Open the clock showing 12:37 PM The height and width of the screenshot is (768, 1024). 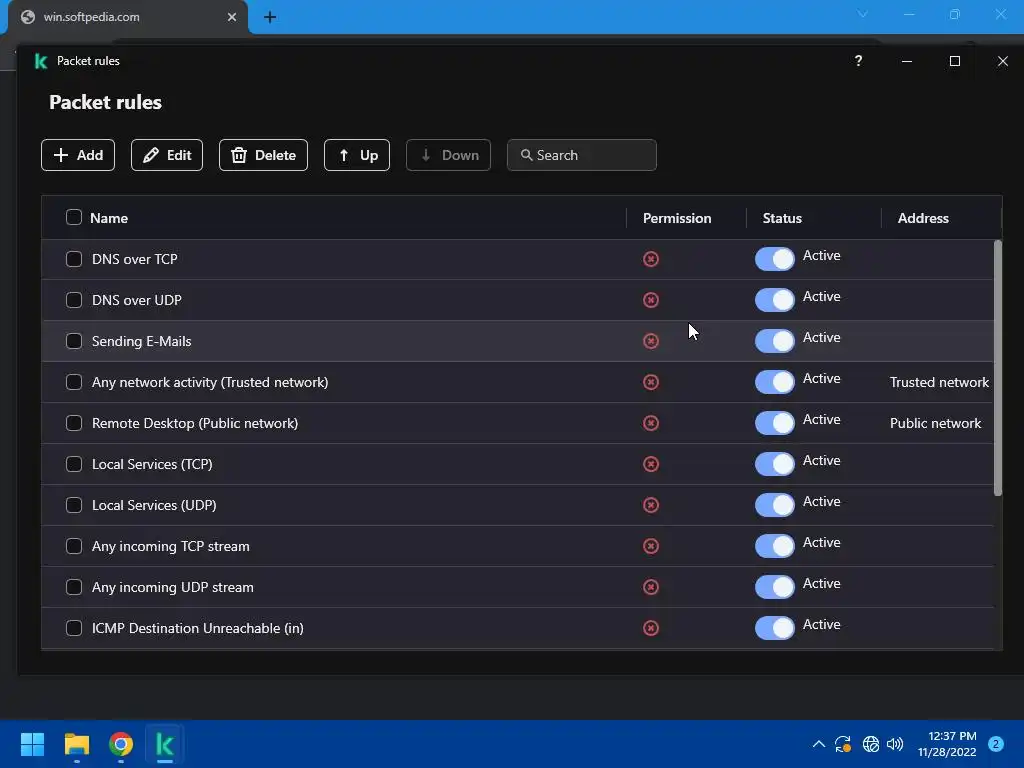tap(947, 744)
